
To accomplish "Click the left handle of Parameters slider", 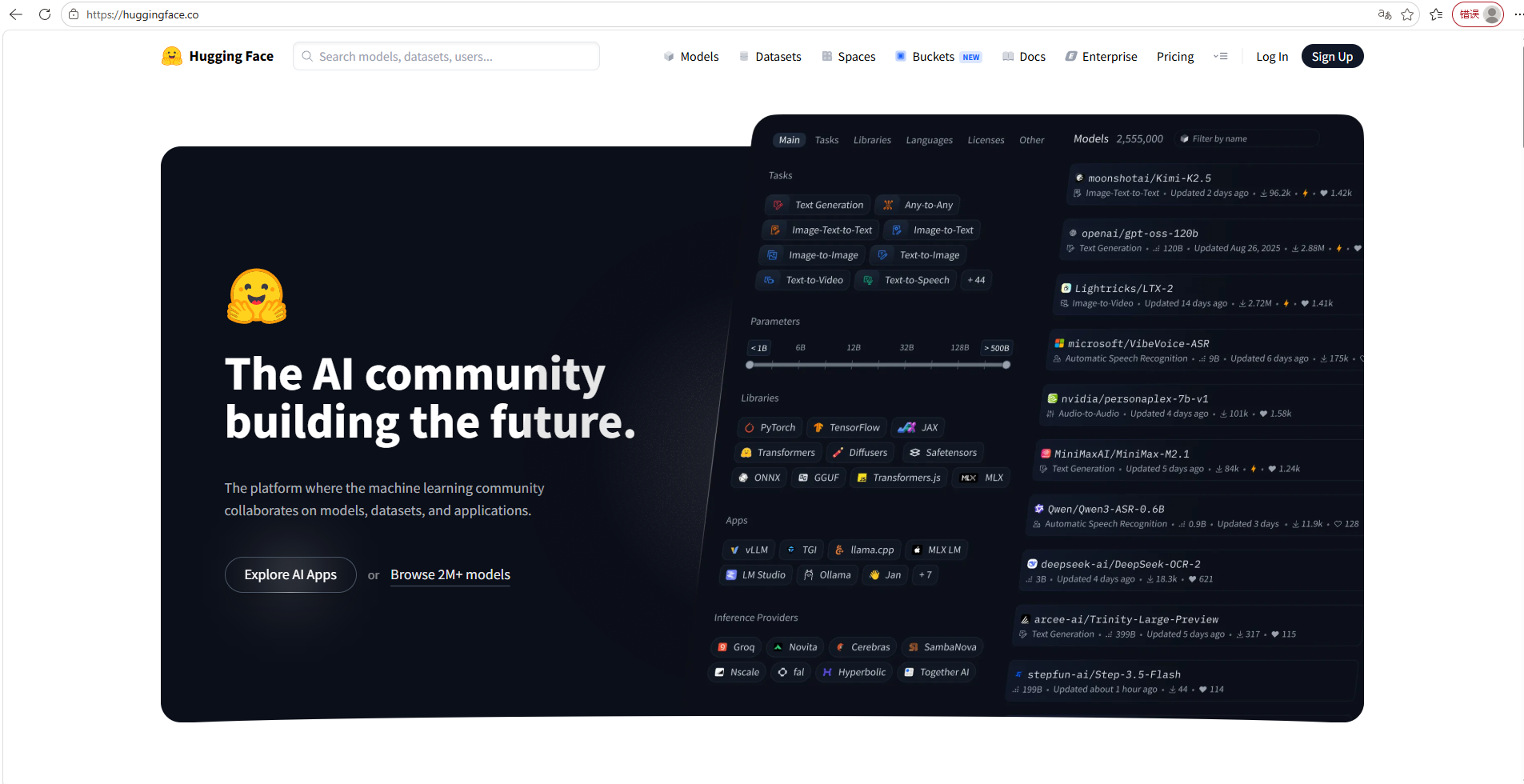I will [750, 365].
